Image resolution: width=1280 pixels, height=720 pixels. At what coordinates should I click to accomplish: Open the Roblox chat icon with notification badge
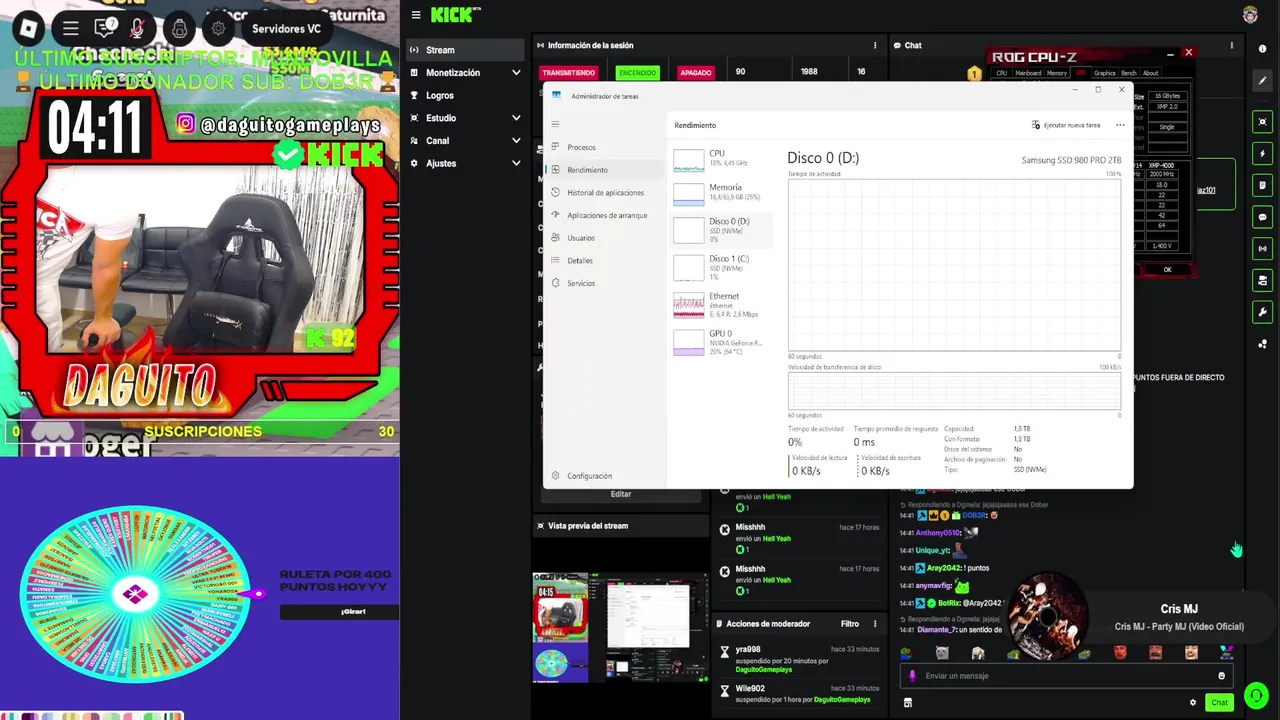pos(104,28)
